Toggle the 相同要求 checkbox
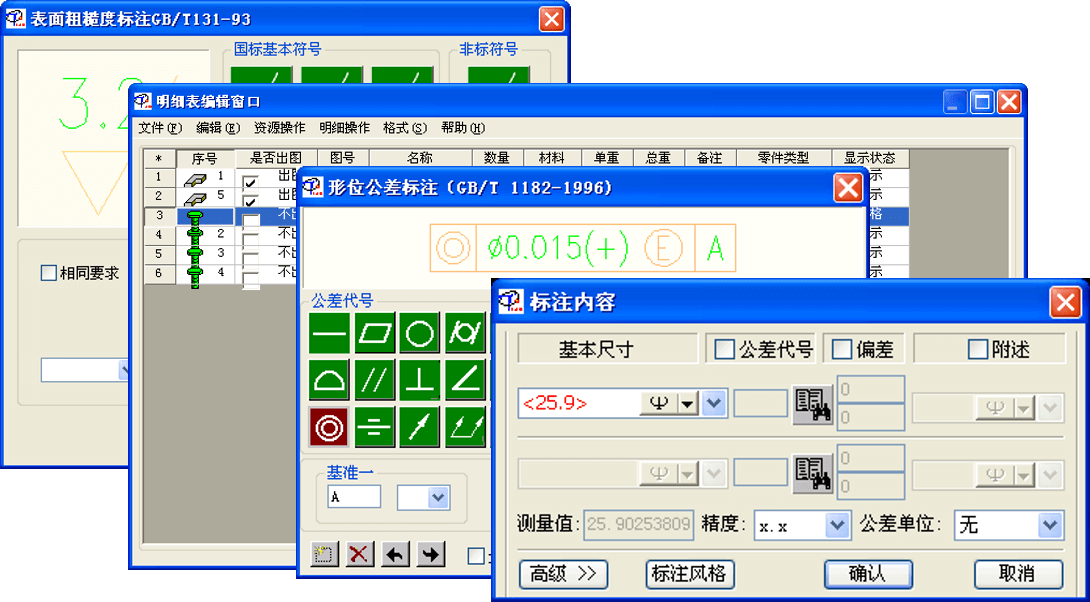The height and width of the screenshot is (602, 1090). click(x=49, y=273)
